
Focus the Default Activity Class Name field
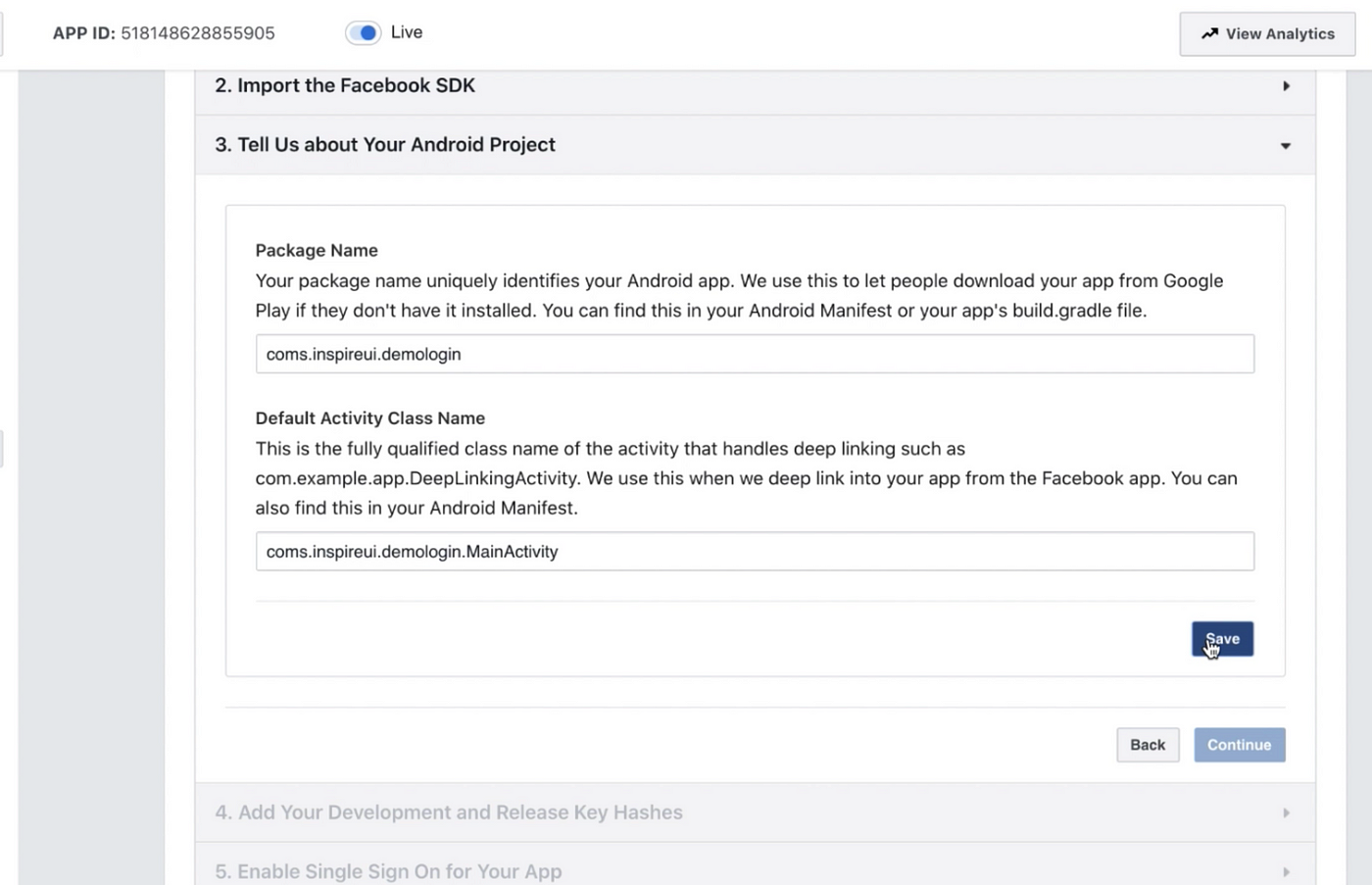(755, 551)
